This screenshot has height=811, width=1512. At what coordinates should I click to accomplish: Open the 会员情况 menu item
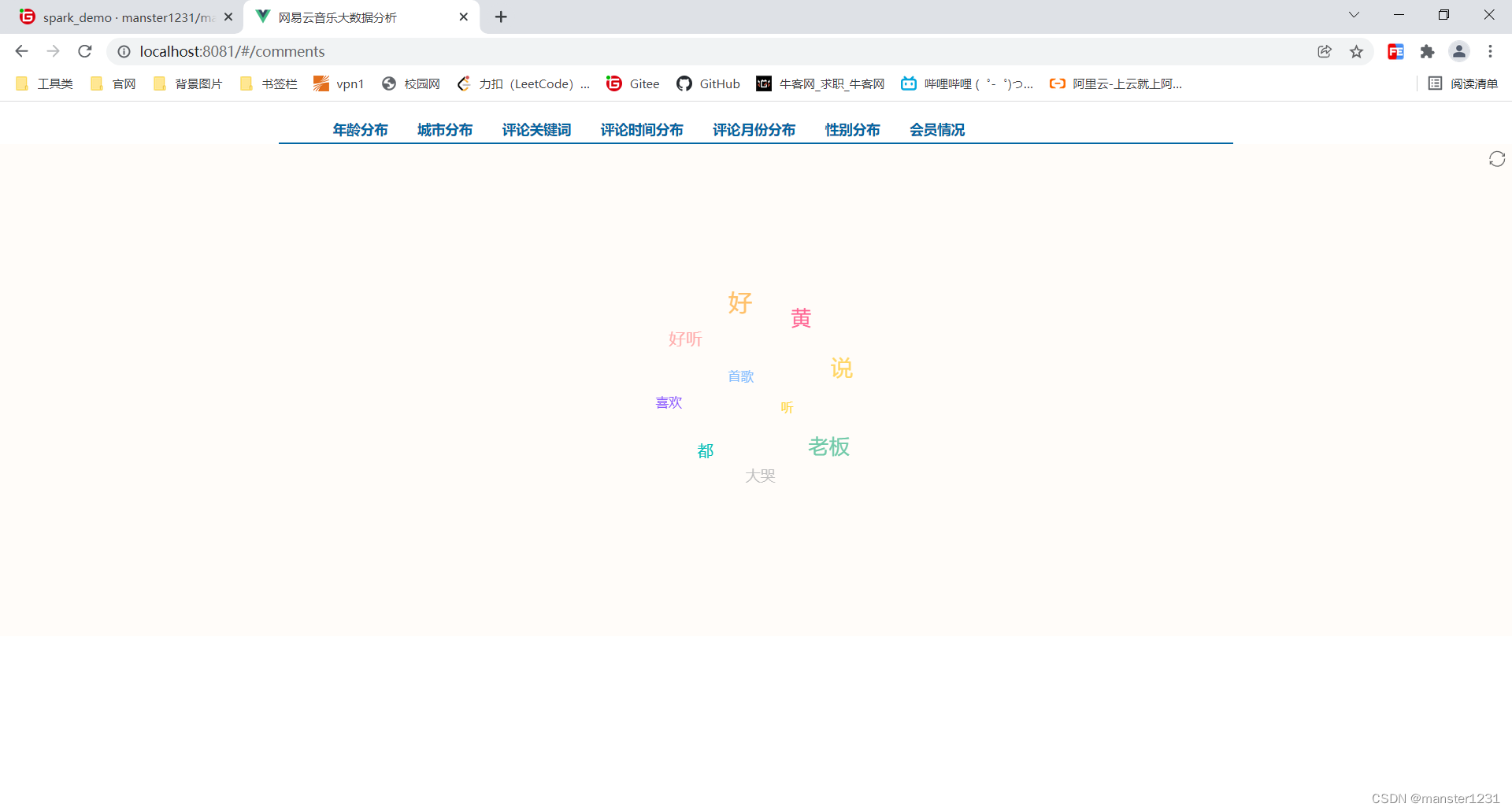click(x=937, y=130)
